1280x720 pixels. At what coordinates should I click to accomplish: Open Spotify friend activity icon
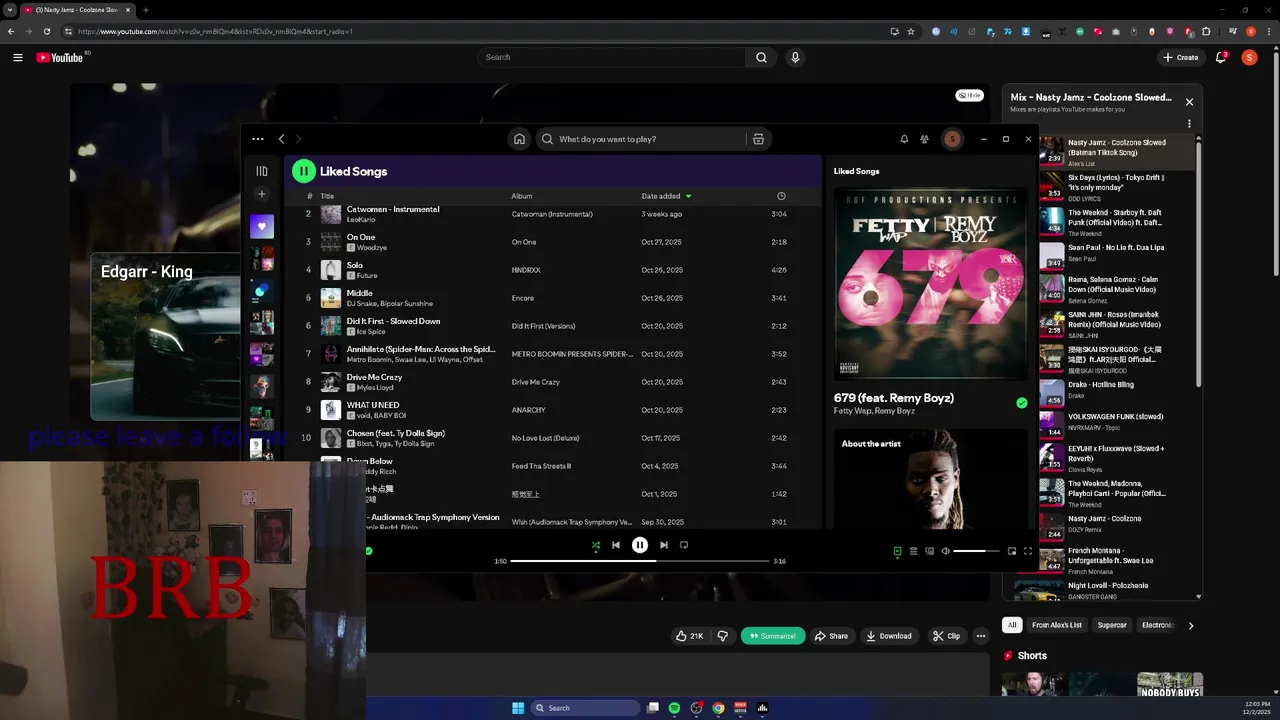pyautogui.click(x=924, y=139)
